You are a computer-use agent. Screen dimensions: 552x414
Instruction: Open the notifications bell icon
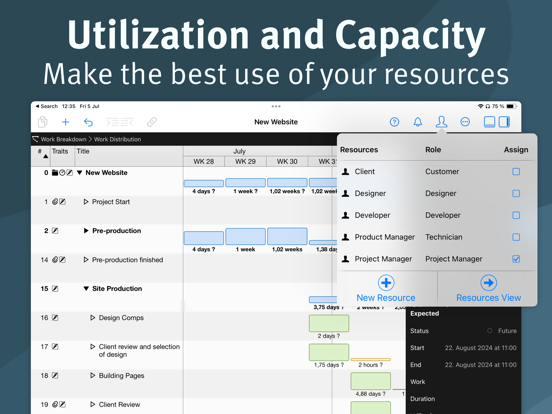418,122
